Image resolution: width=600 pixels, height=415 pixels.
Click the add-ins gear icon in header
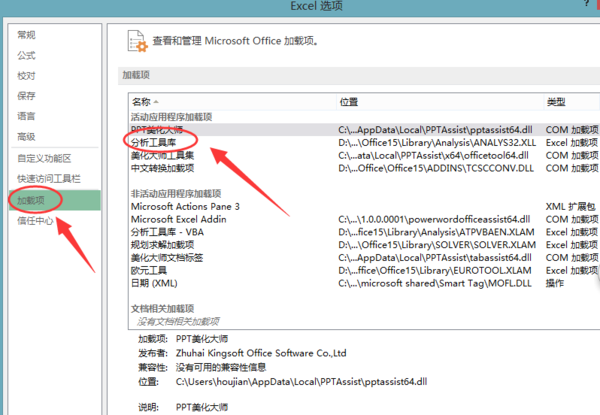coord(134,42)
